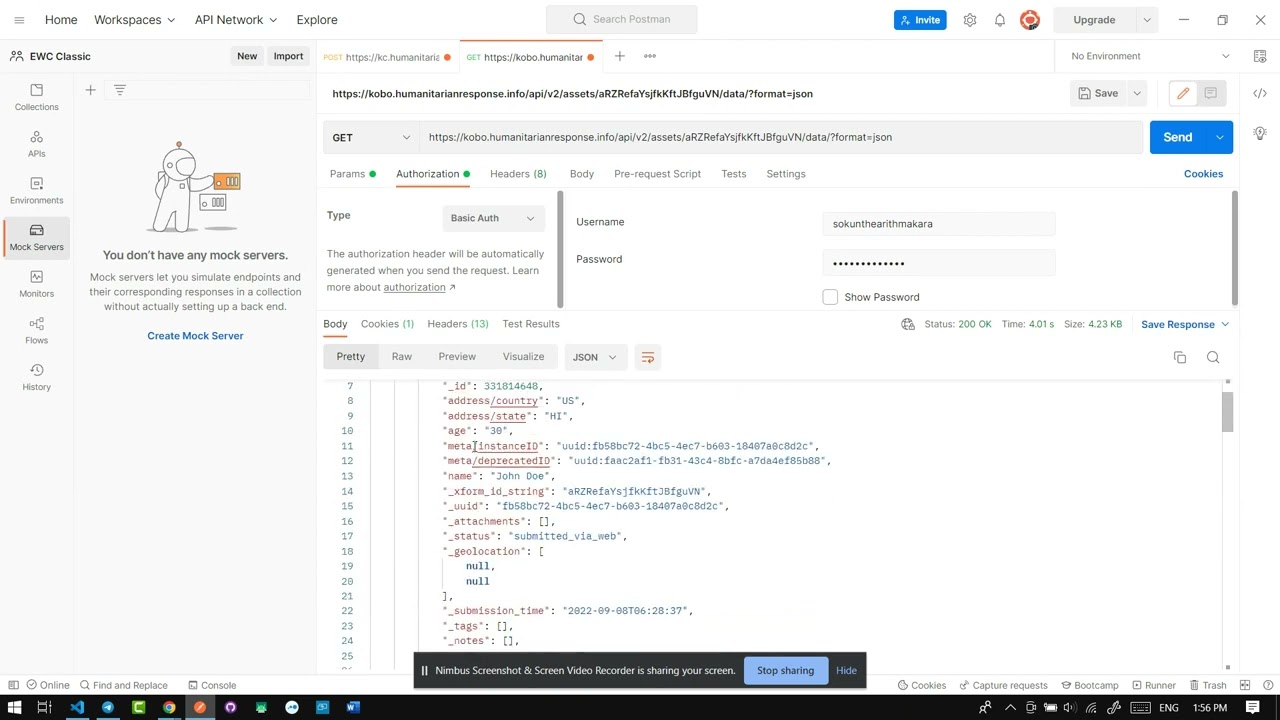Open the Test Results tab
This screenshot has width=1280, height=720.
coord(531,324)
